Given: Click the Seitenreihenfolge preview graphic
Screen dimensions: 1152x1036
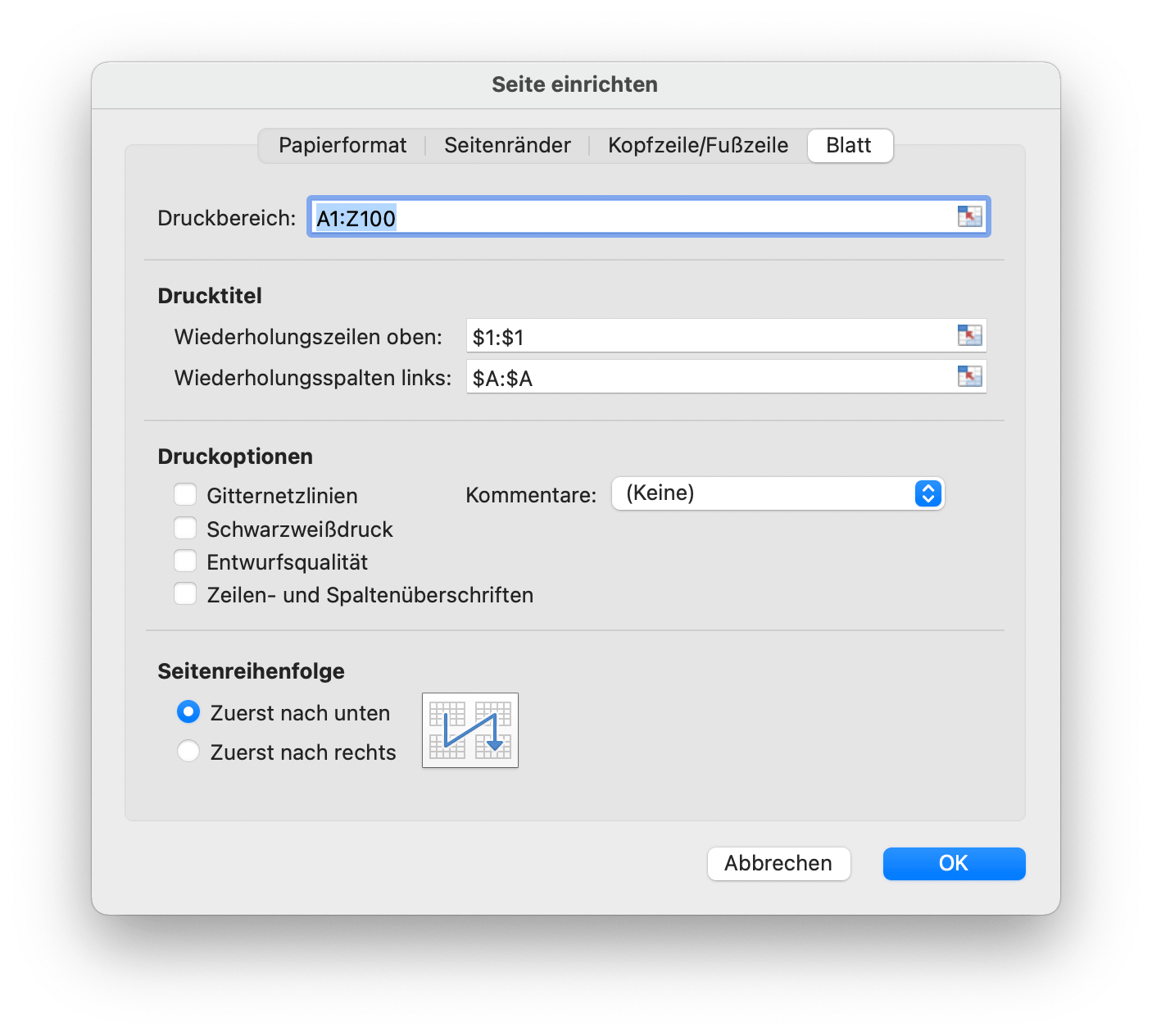Looking at the screenshot, I should tap(469, 730).
